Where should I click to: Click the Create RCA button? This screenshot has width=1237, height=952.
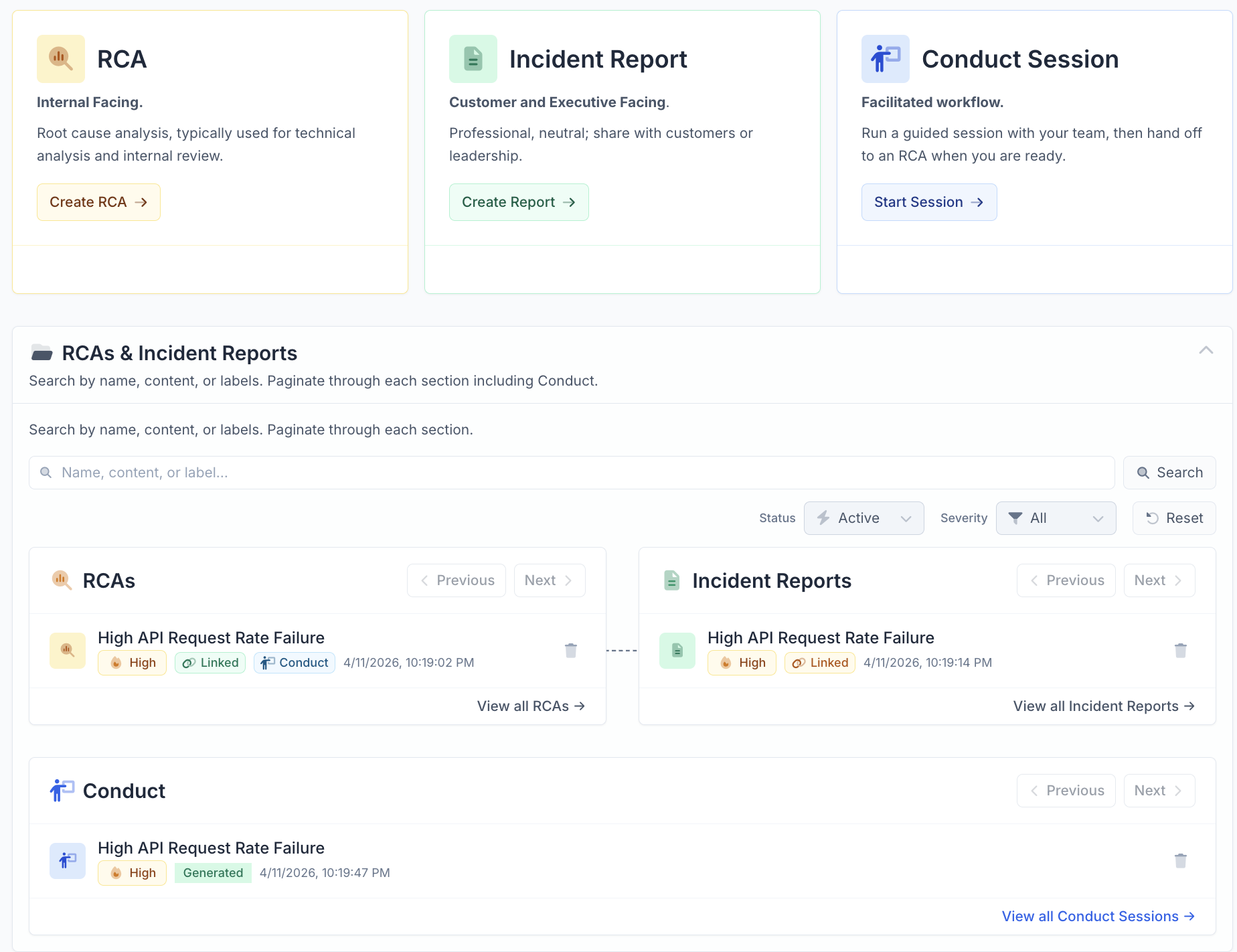(98, 202)
